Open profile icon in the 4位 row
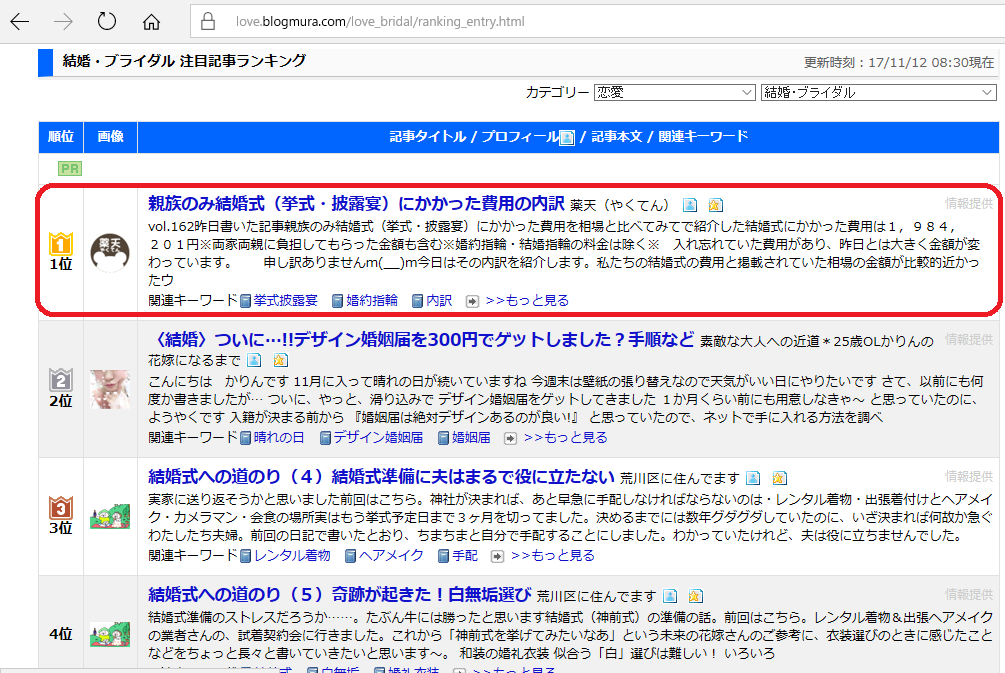 coord(670,596)
